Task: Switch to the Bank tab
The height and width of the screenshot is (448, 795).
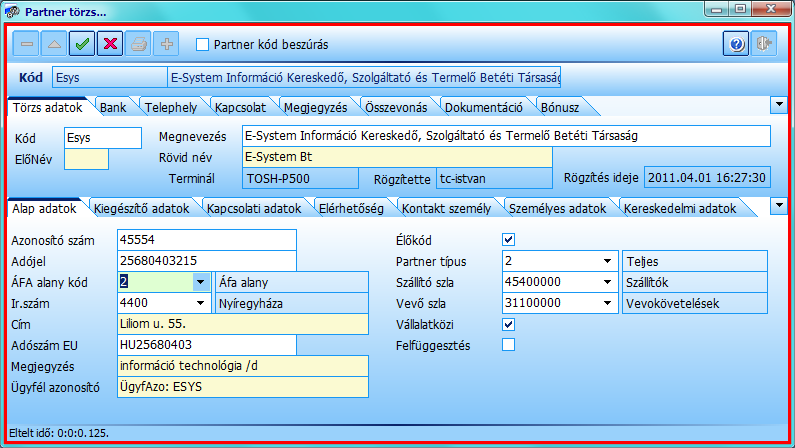Action: coord(111,106)
